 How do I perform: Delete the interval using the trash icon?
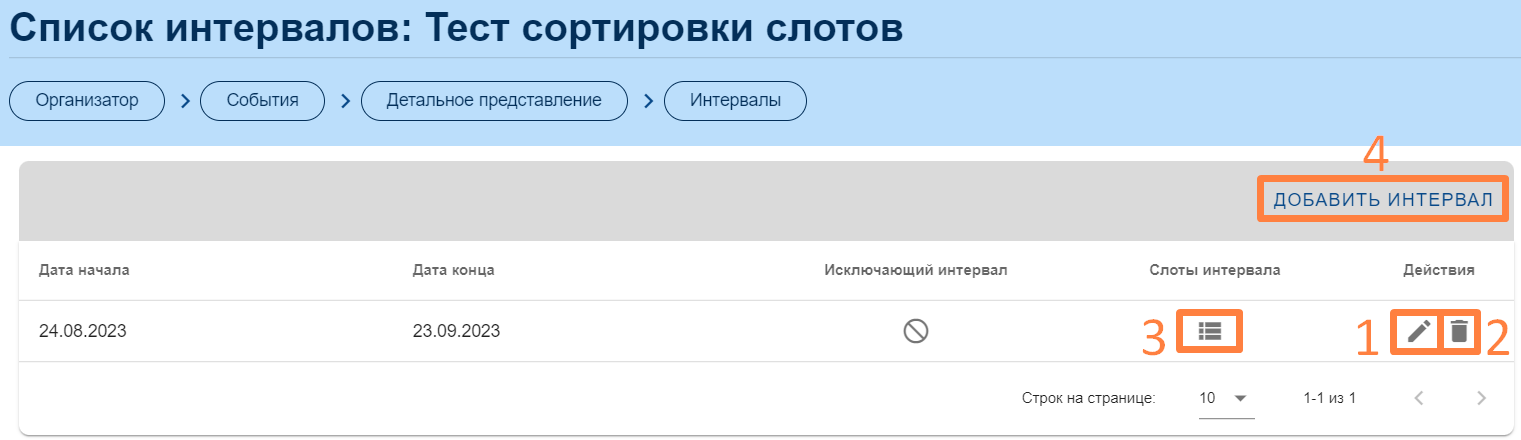[1460, 331]
